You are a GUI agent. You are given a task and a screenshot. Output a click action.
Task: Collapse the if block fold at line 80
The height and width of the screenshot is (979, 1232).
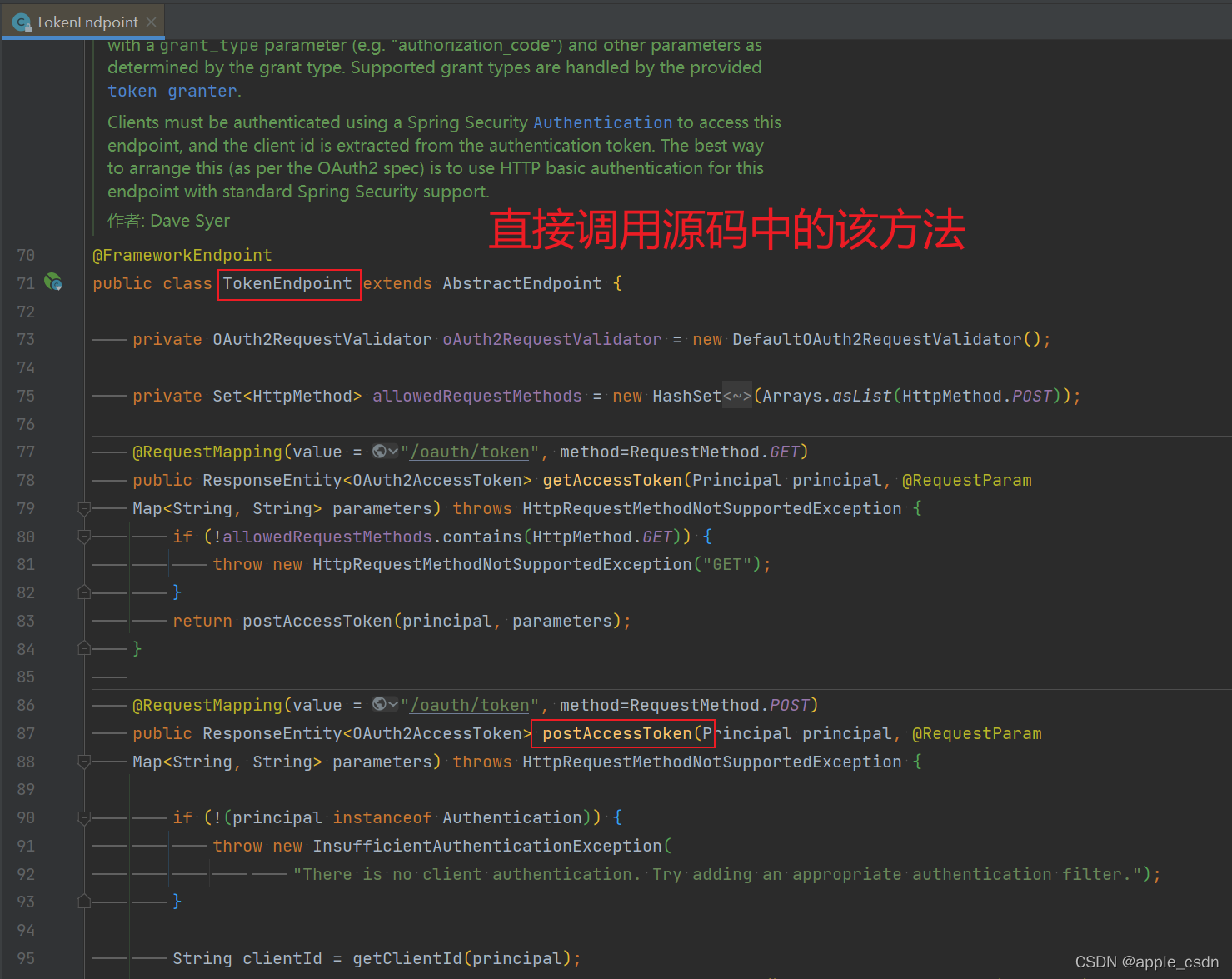click(x=84, y=537)
